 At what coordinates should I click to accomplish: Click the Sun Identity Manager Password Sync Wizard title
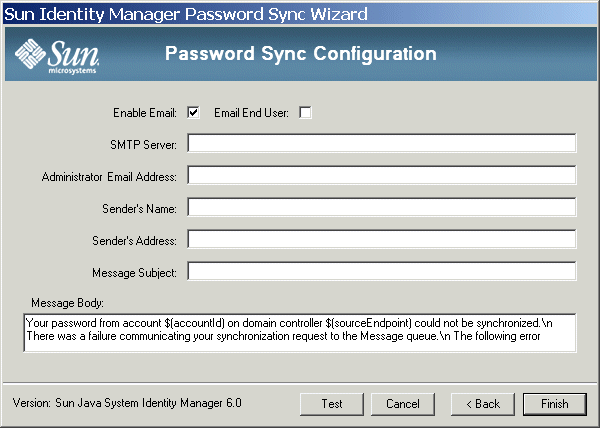186,14
